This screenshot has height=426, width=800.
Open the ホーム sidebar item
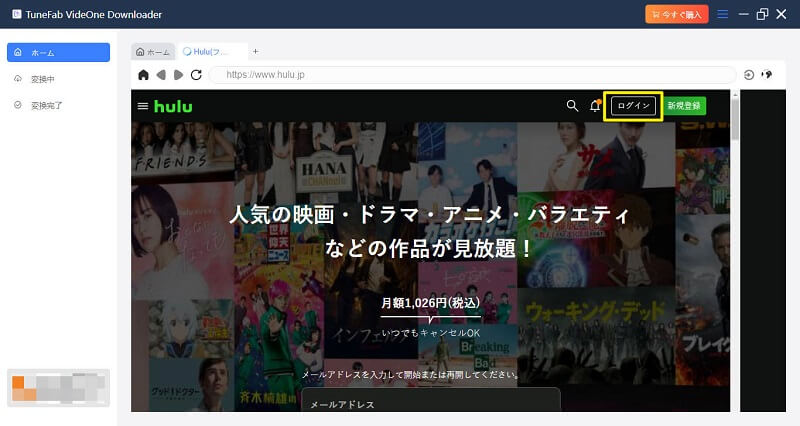tap(58, 52)
